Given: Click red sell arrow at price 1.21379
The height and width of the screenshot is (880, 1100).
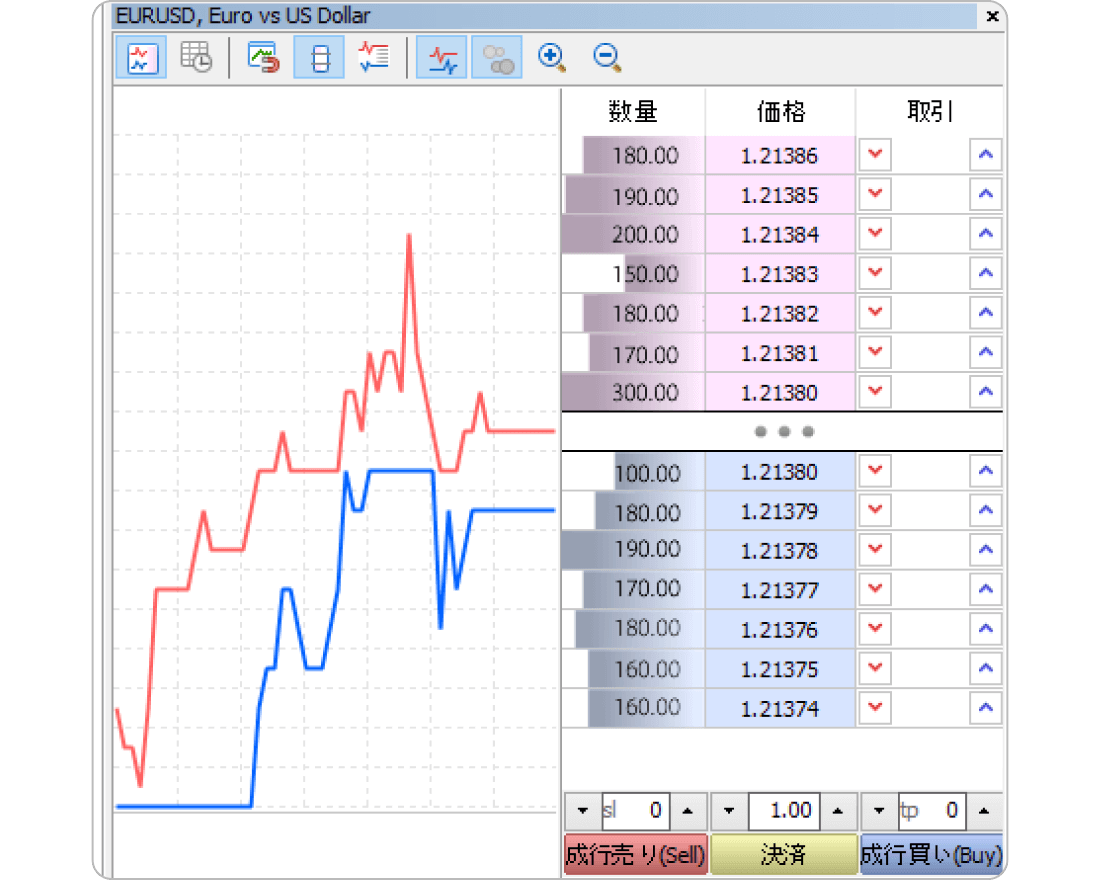Looking at the screenshot, I should (874, 509).
